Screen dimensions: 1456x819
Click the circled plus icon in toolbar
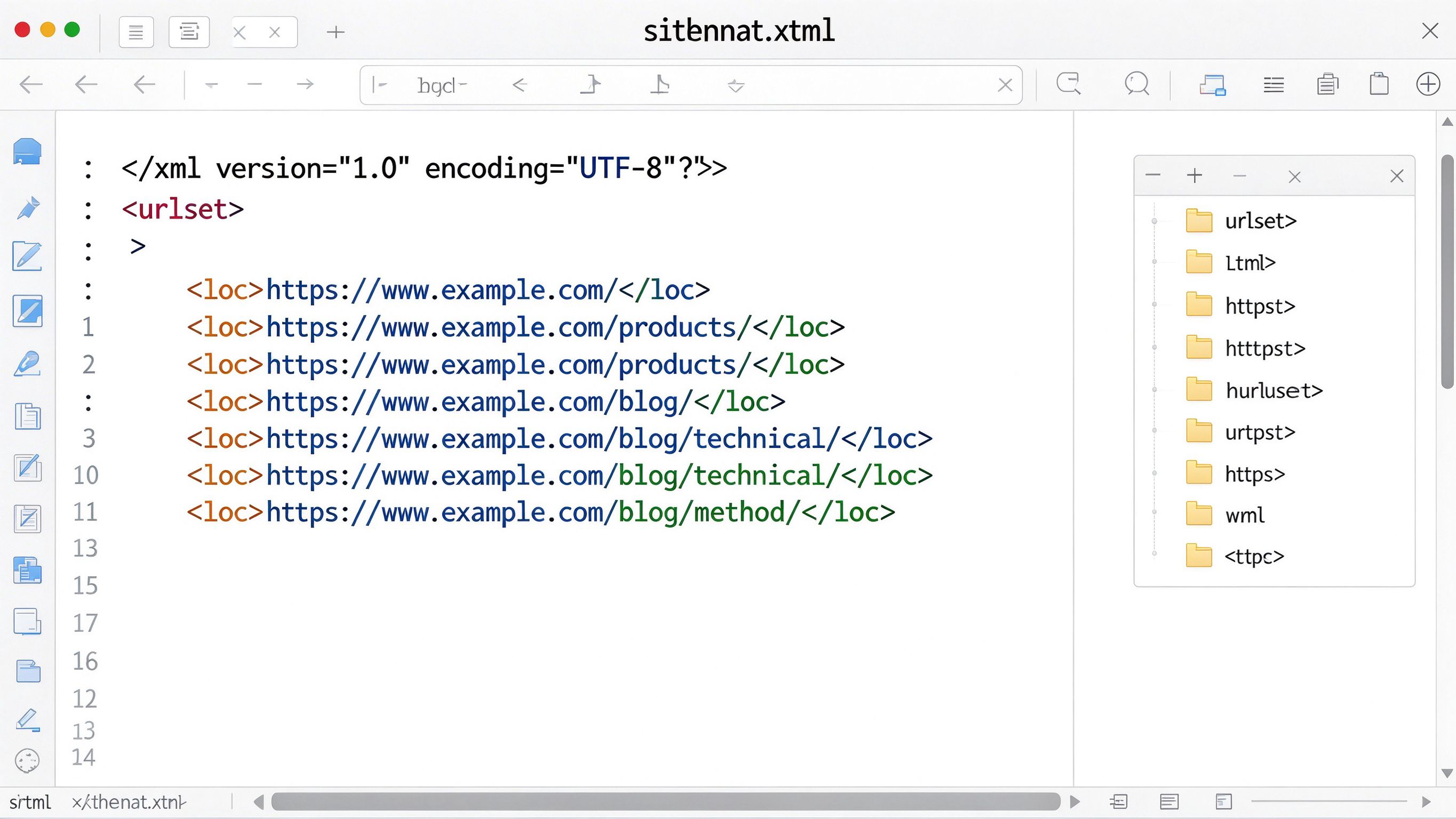coord(1428,84)
